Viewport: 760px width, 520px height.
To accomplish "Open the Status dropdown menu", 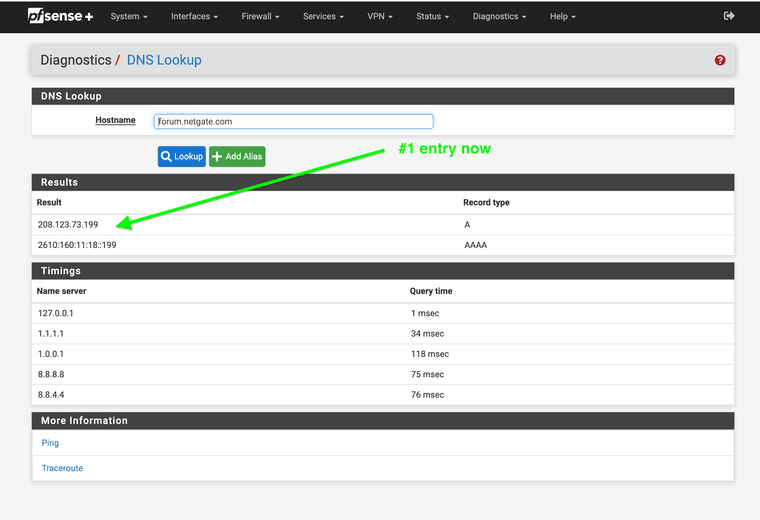I will [432, 16].
